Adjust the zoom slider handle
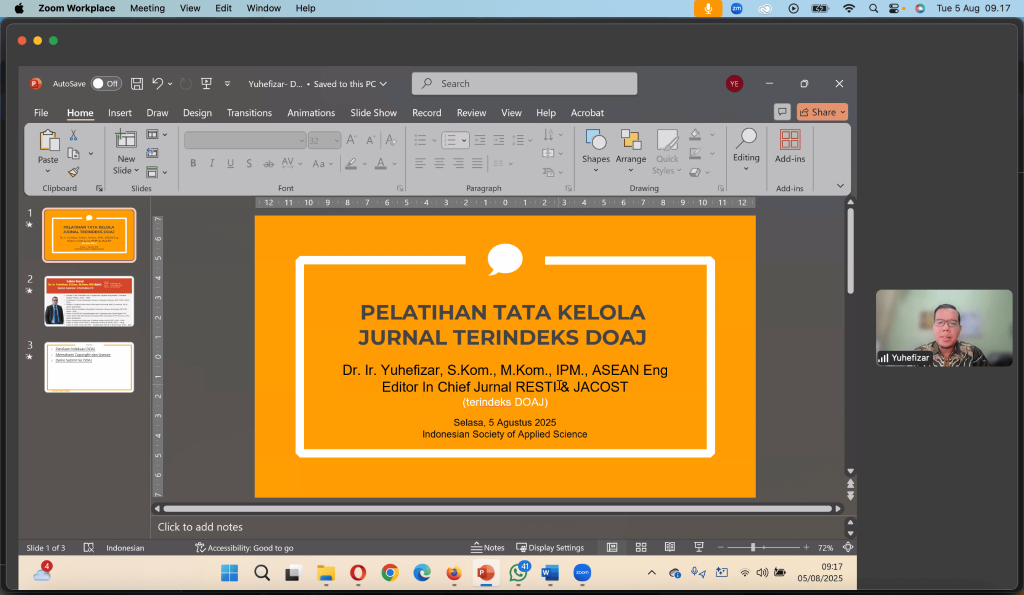1024x595 pixels. (x=753, y=547)
